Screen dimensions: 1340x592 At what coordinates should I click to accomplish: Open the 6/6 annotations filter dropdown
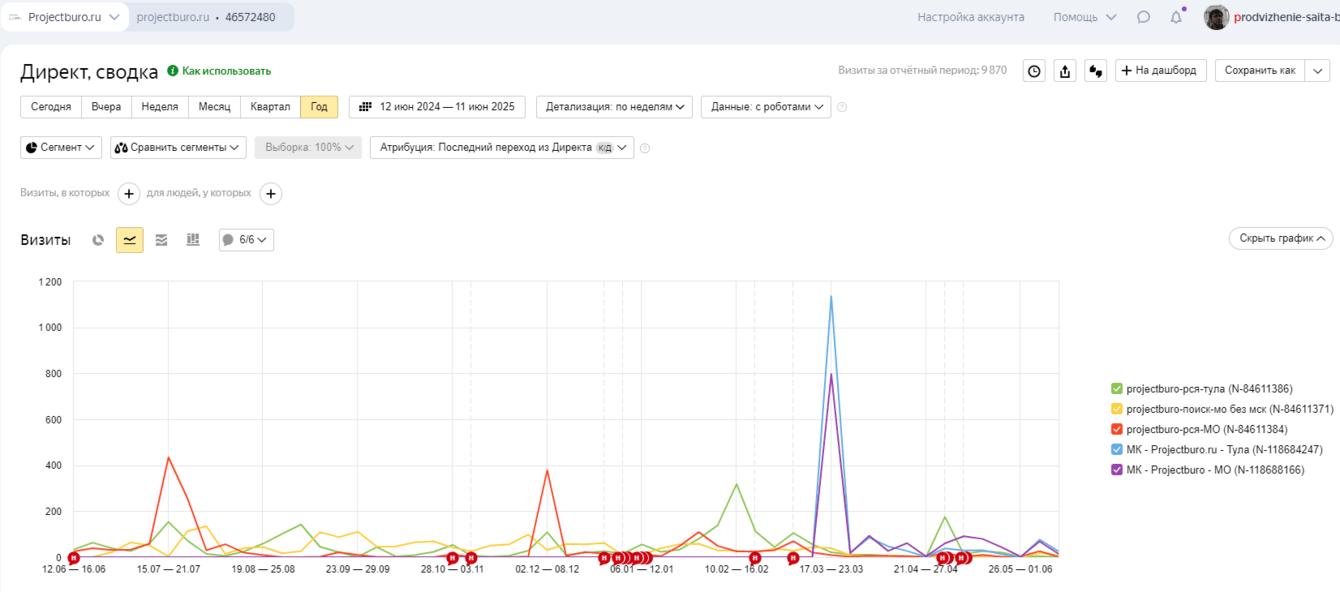pos(246,240)
